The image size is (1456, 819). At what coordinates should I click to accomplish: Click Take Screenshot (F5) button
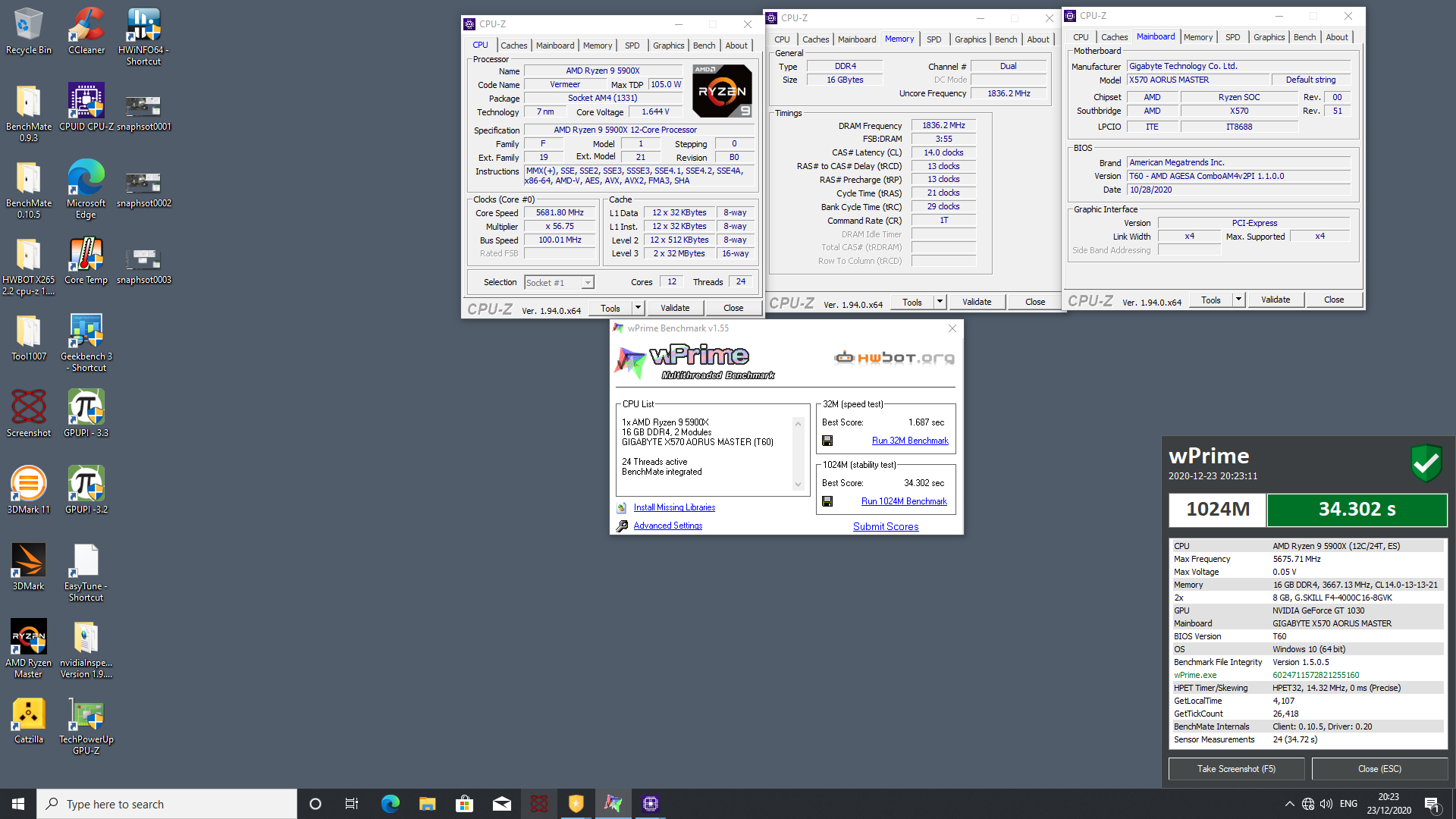point(1236,769)
